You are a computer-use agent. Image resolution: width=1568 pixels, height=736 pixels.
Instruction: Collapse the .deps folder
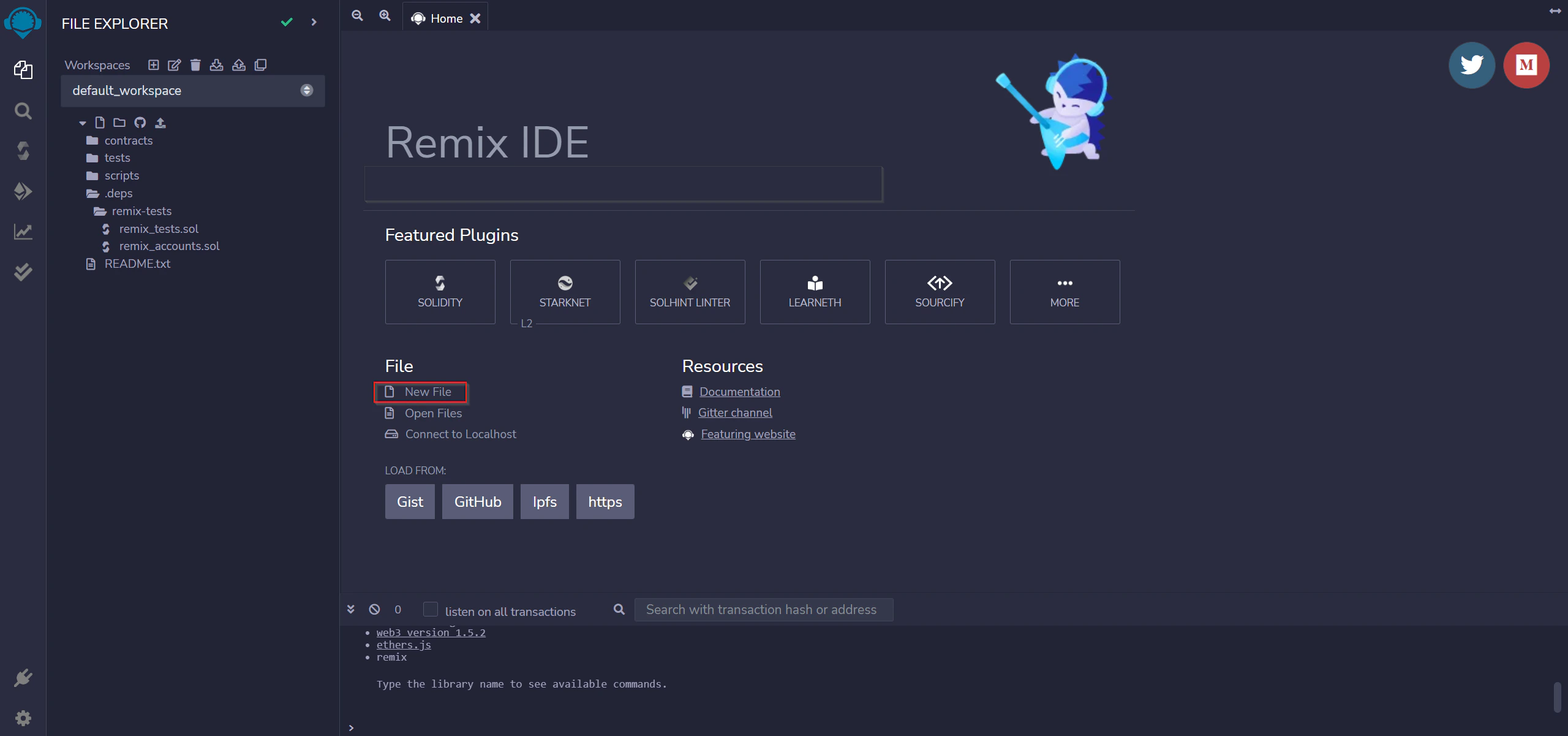pos(118,194)
